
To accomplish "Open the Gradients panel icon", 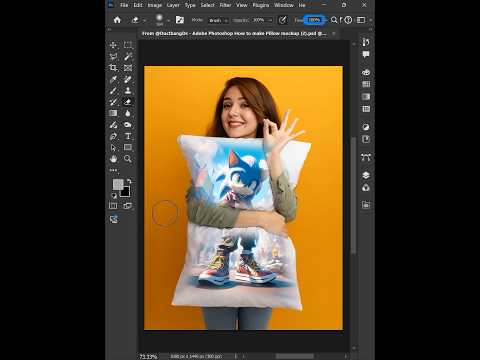I will (366, 97).
